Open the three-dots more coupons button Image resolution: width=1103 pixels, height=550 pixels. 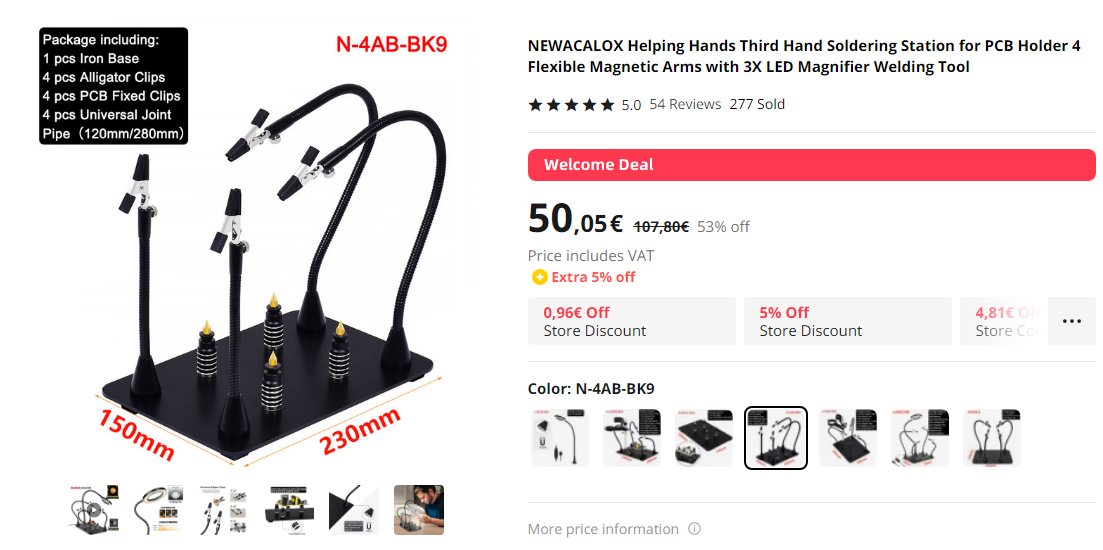pyautogui.click(x=1071, y=321)
